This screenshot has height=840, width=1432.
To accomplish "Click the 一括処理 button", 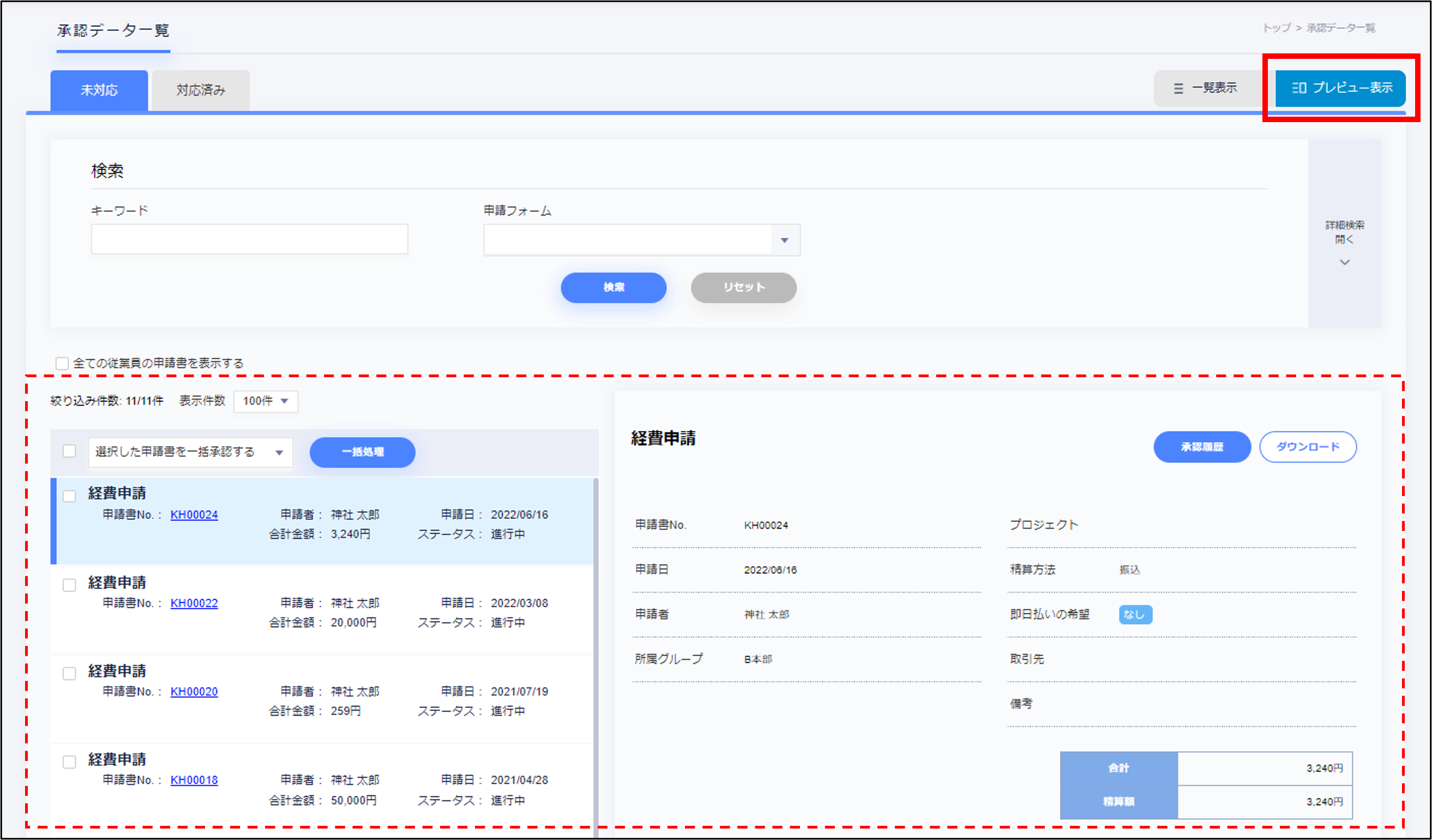I will (362, 452).
